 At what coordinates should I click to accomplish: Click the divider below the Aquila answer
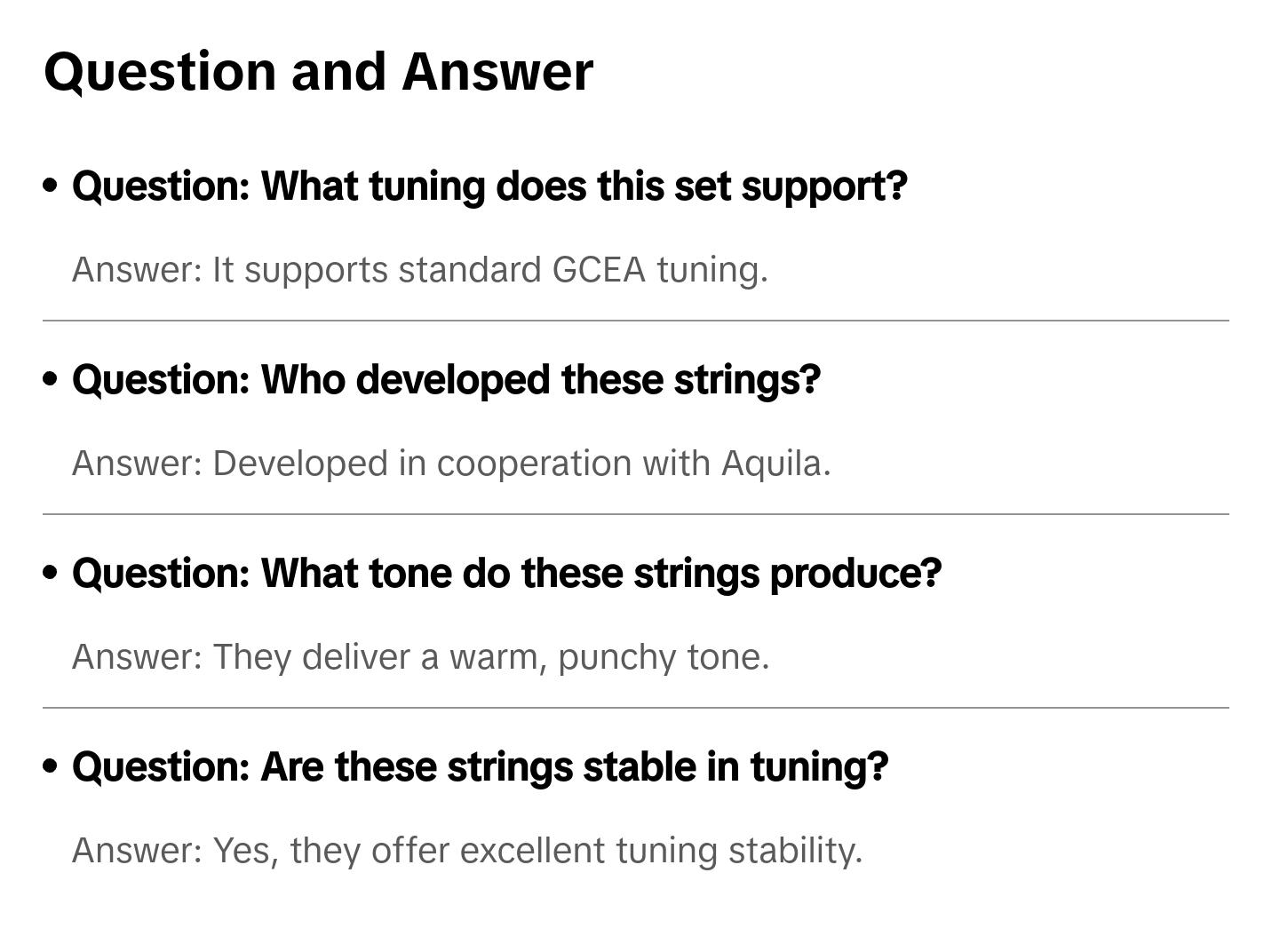tap(636, 514)
